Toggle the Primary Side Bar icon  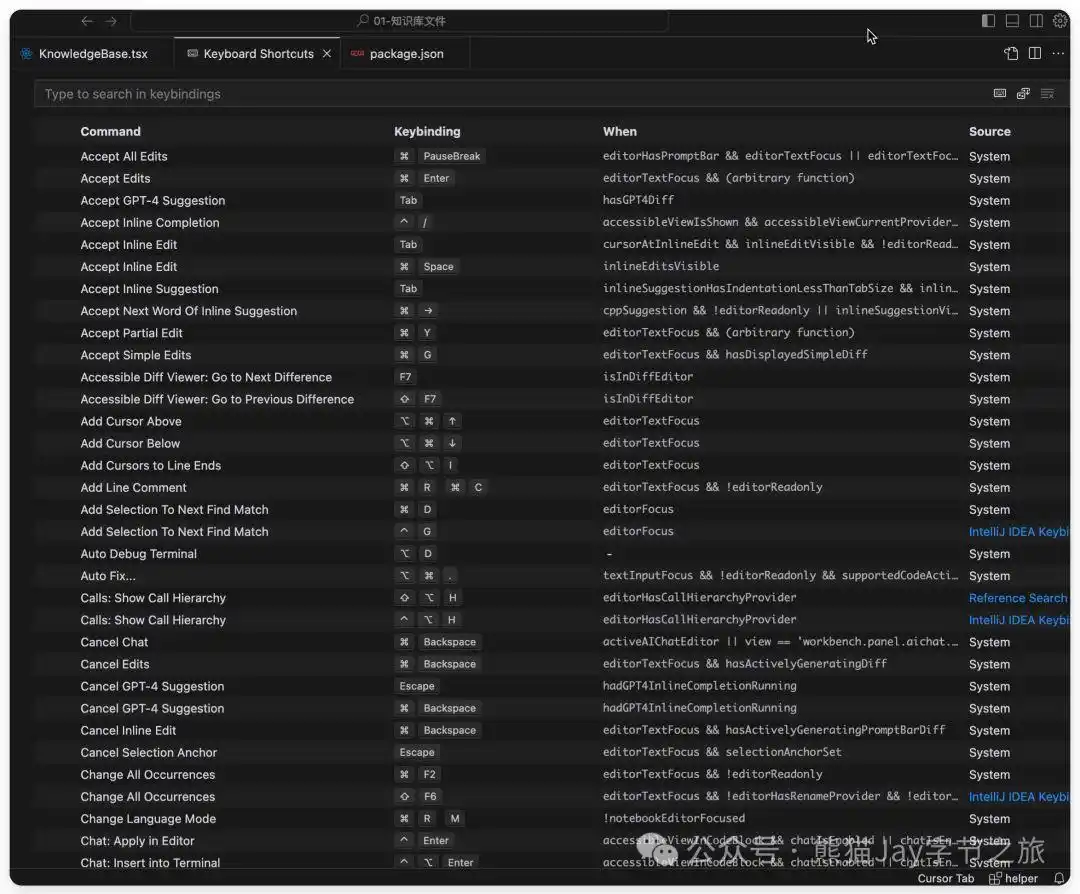point(988,20)
